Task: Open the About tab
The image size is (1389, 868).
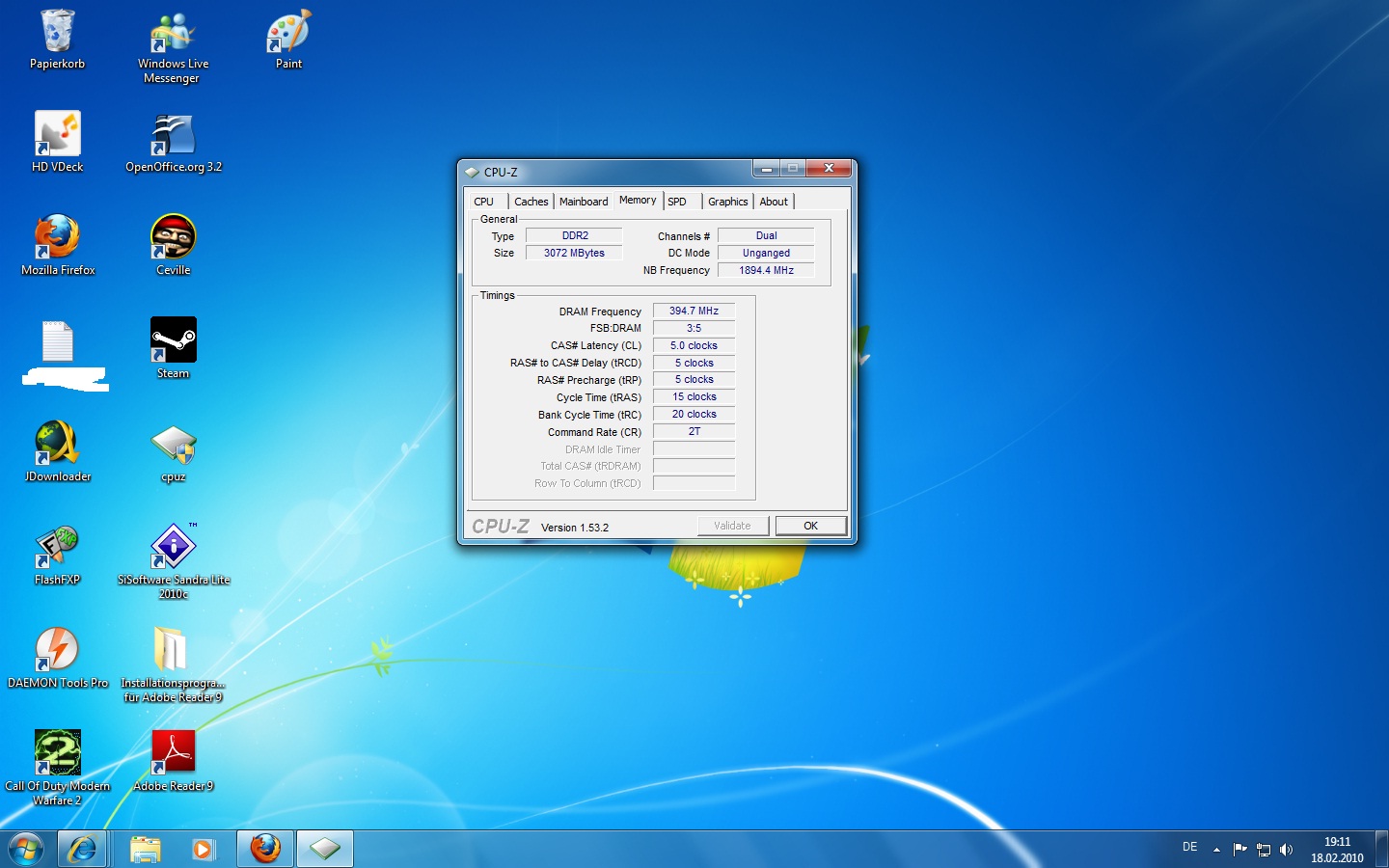Action: coord(774,202)
